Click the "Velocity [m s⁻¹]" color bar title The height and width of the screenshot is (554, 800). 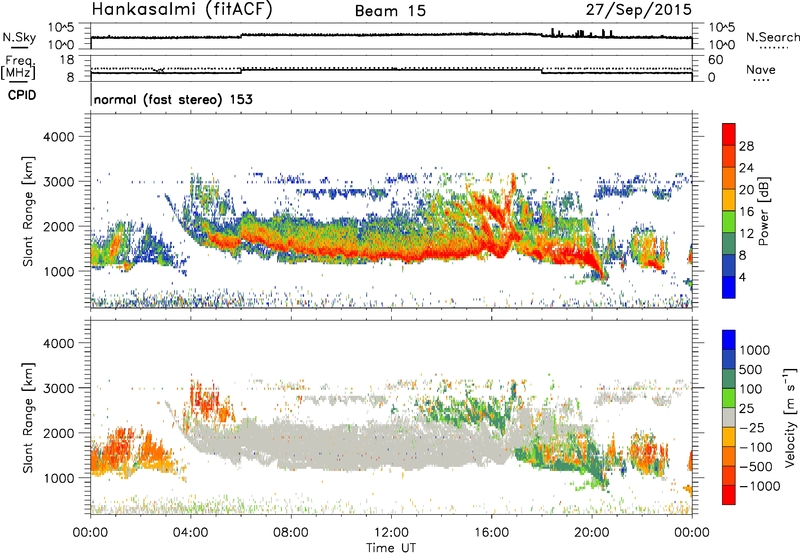pyautogui.click(x=790, y=417)
